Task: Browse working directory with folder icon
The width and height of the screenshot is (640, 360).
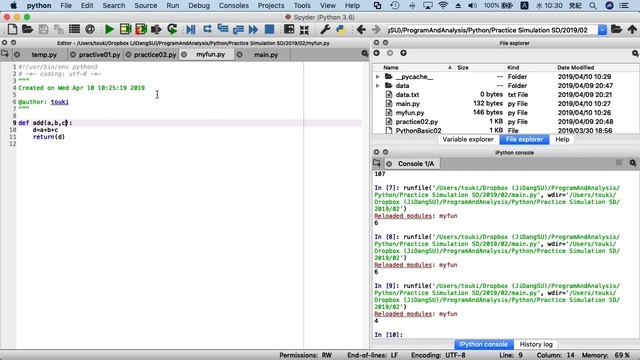Action: (x=616, y=29)
